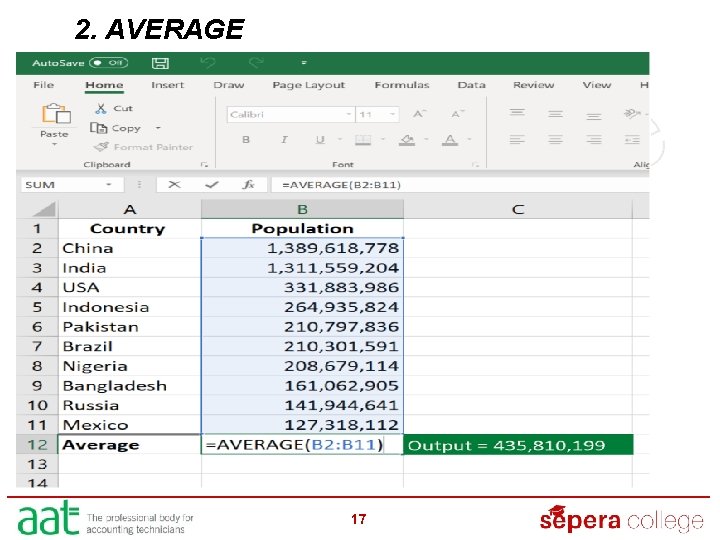720x540 pixels.
Task: Expand the Underline style dropdown arrow
Action: coord(340,139)
